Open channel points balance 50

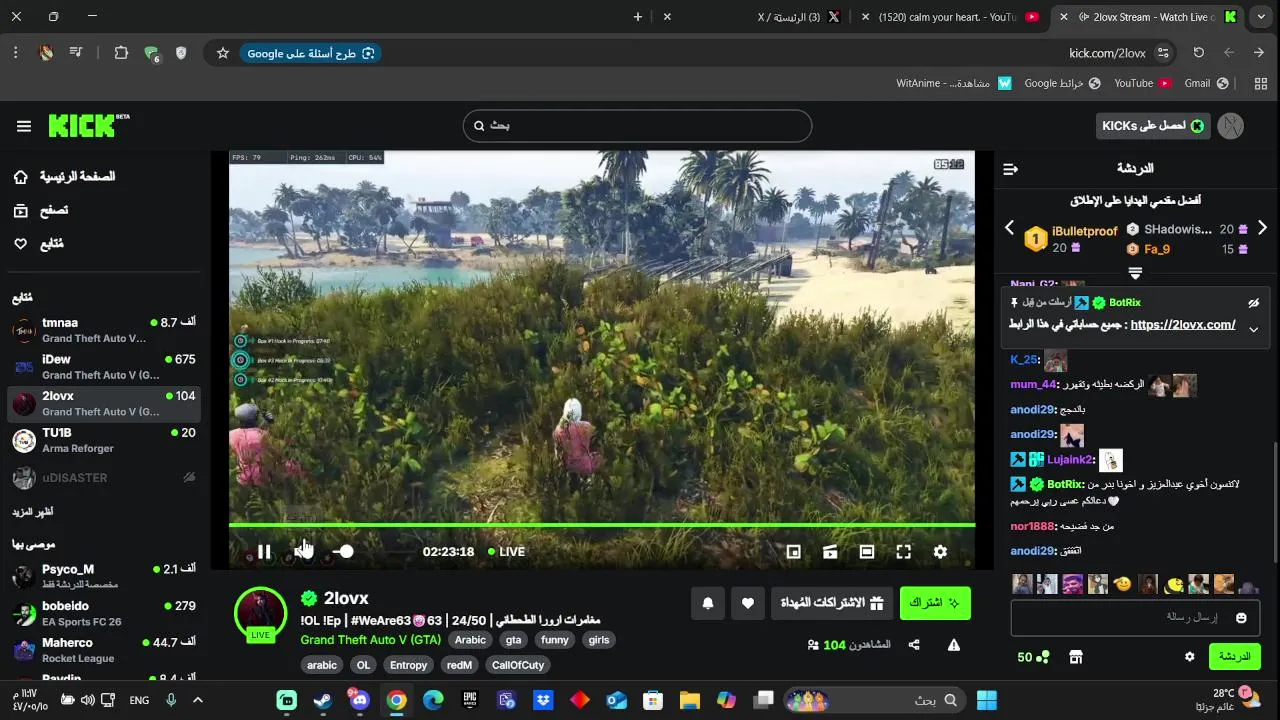click(1033, 657)
